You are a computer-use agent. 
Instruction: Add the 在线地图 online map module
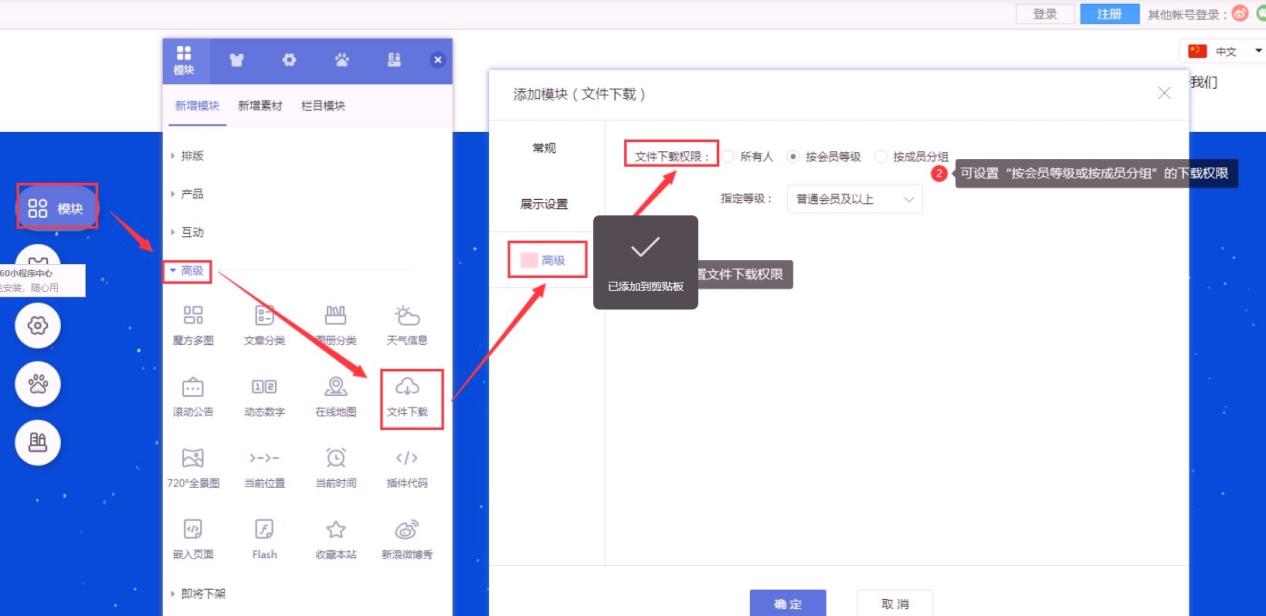tap(336, 388)
